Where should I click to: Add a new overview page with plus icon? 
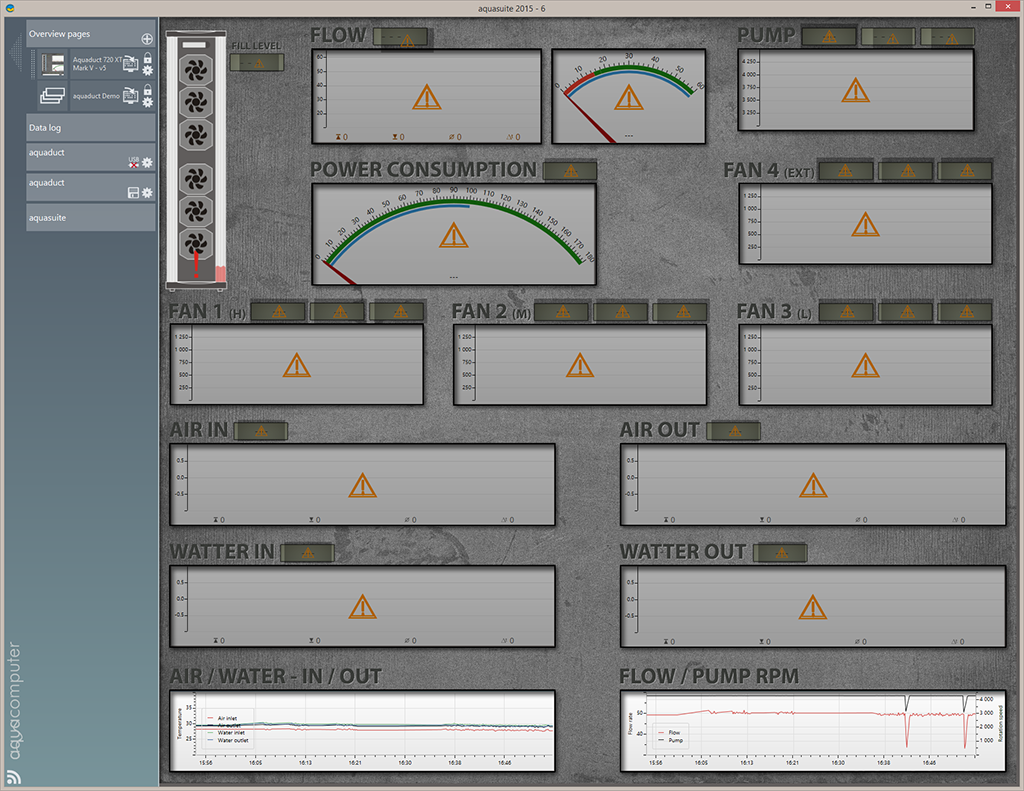(x=147, y=38)
